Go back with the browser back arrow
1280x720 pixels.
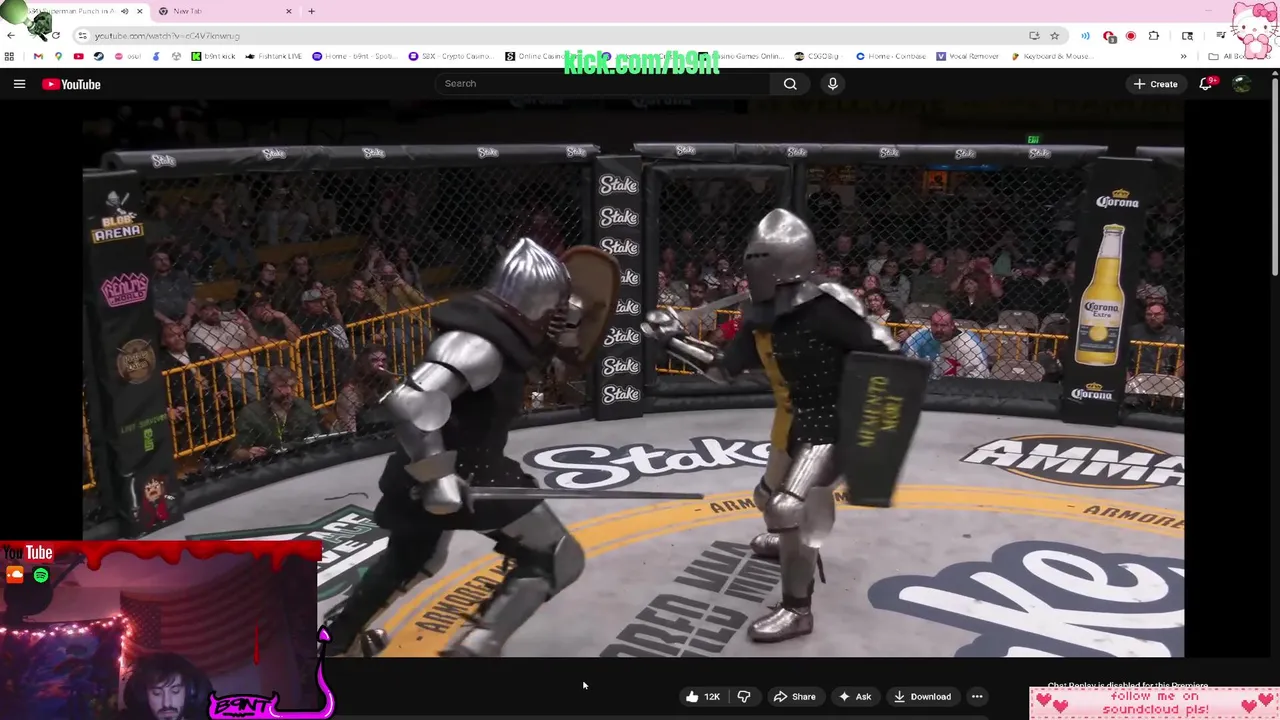11,35
